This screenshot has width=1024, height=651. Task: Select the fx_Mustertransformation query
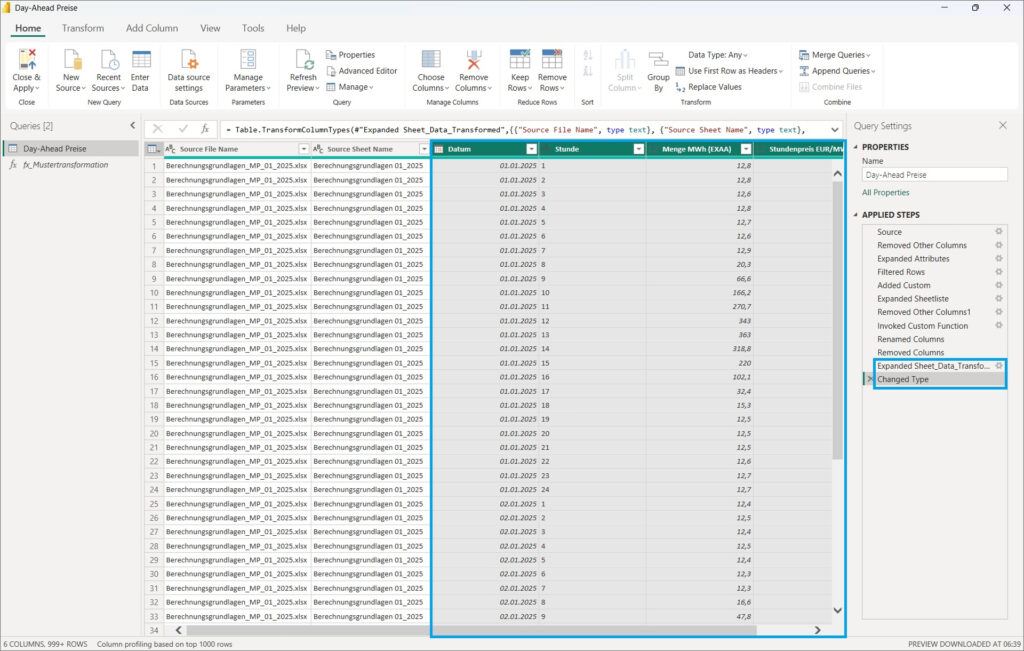click(71, 165)
